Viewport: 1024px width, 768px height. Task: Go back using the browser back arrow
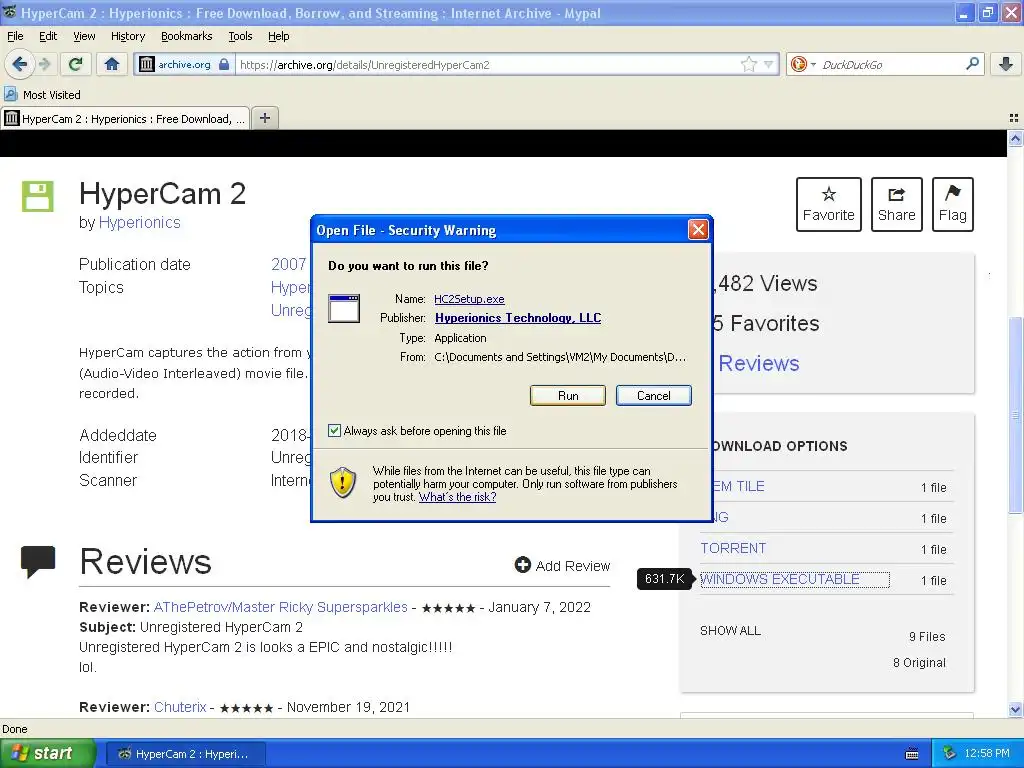pos(20,64)
